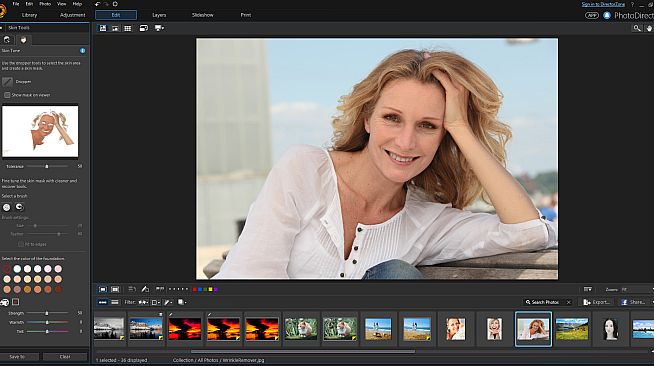Viewport: 654px width, 366px height.
Task: Toggle the Fit to edges checkbox
Action: click(x=20, y=244)
